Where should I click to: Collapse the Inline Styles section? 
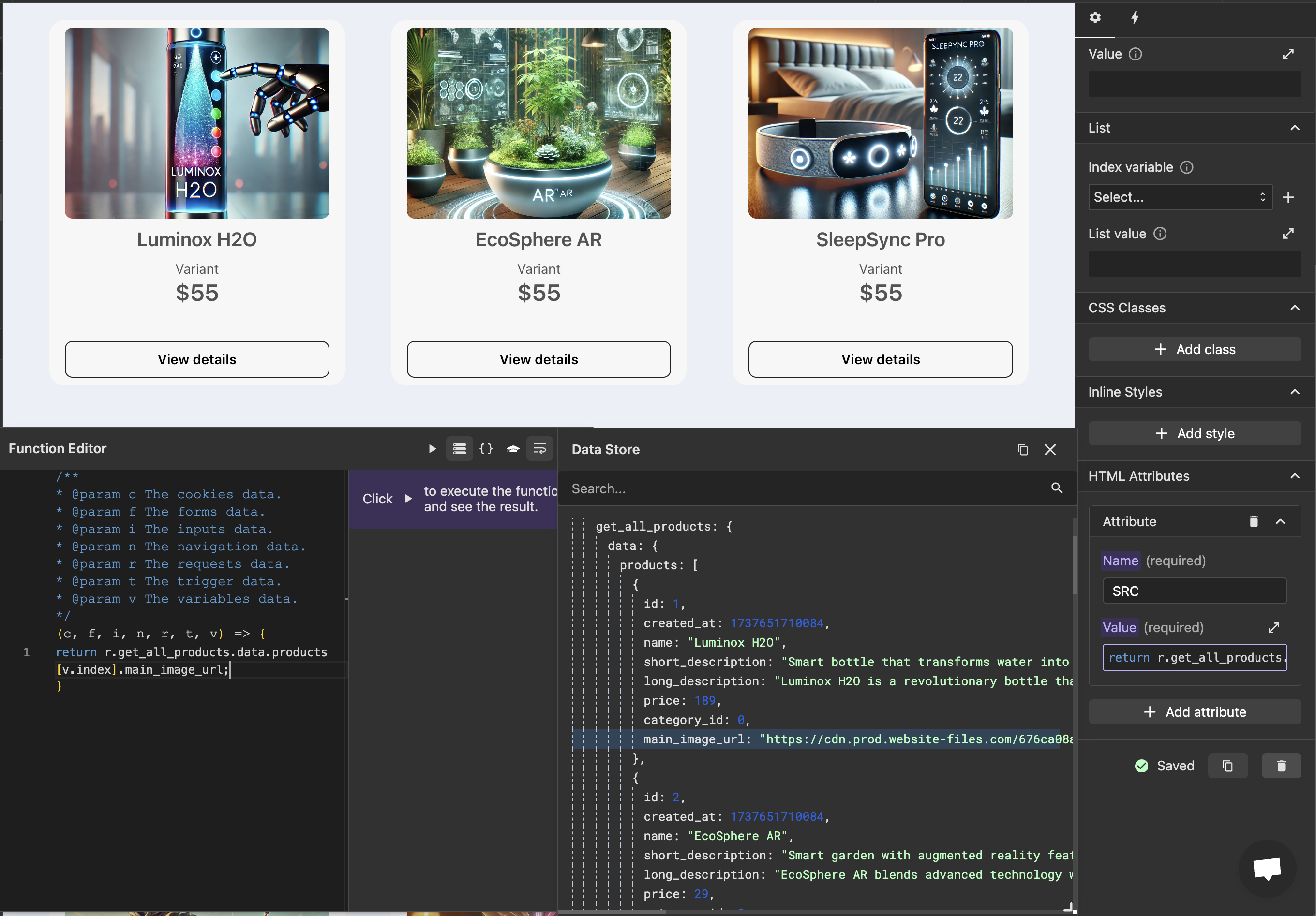[x=1295, y=392]
